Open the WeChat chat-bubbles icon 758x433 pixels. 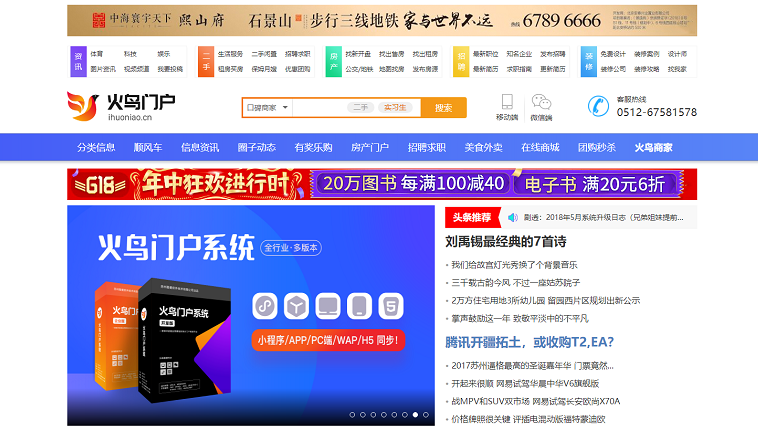(541, 102)
